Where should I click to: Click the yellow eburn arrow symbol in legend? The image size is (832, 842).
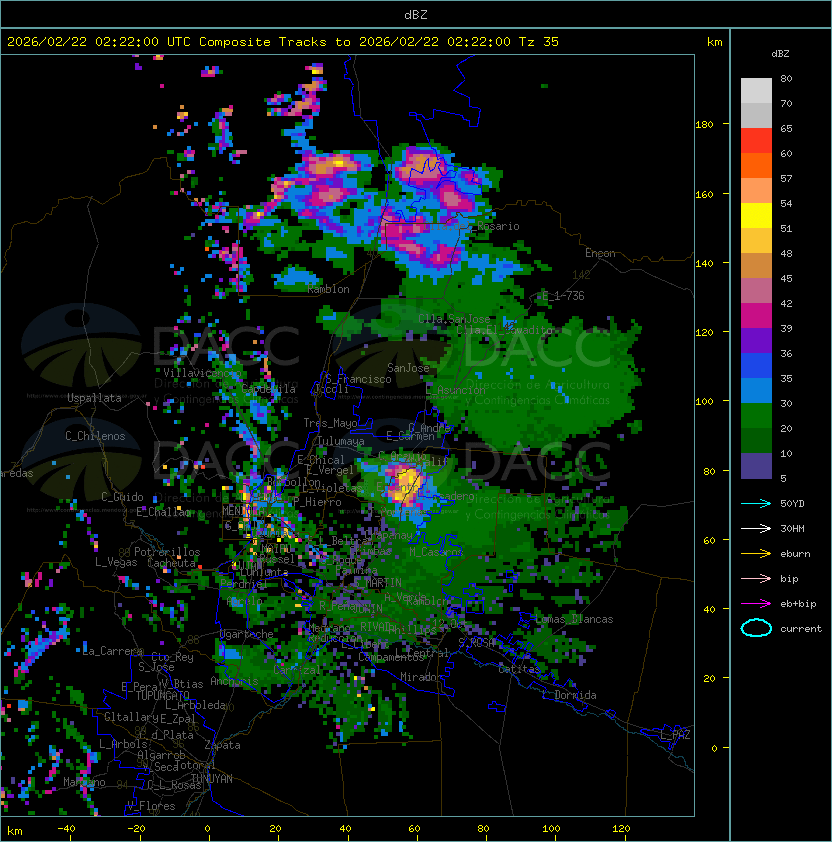[756, 554]
